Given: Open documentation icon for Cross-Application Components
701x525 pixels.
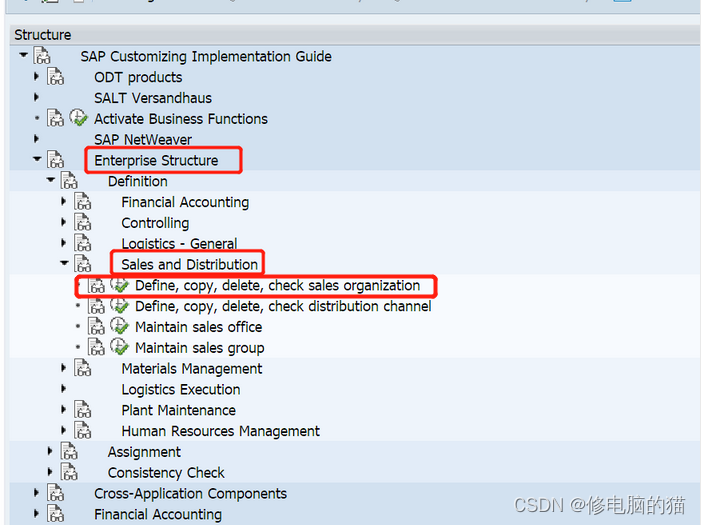Looking at the screenshot, I should coord(55,493).
